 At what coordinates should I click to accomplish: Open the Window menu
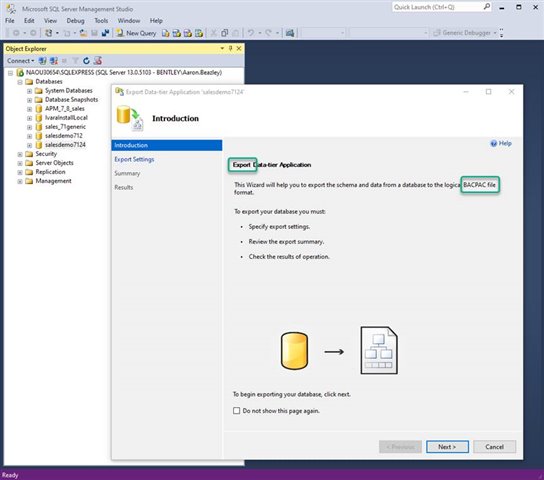(x=129, y=20)
